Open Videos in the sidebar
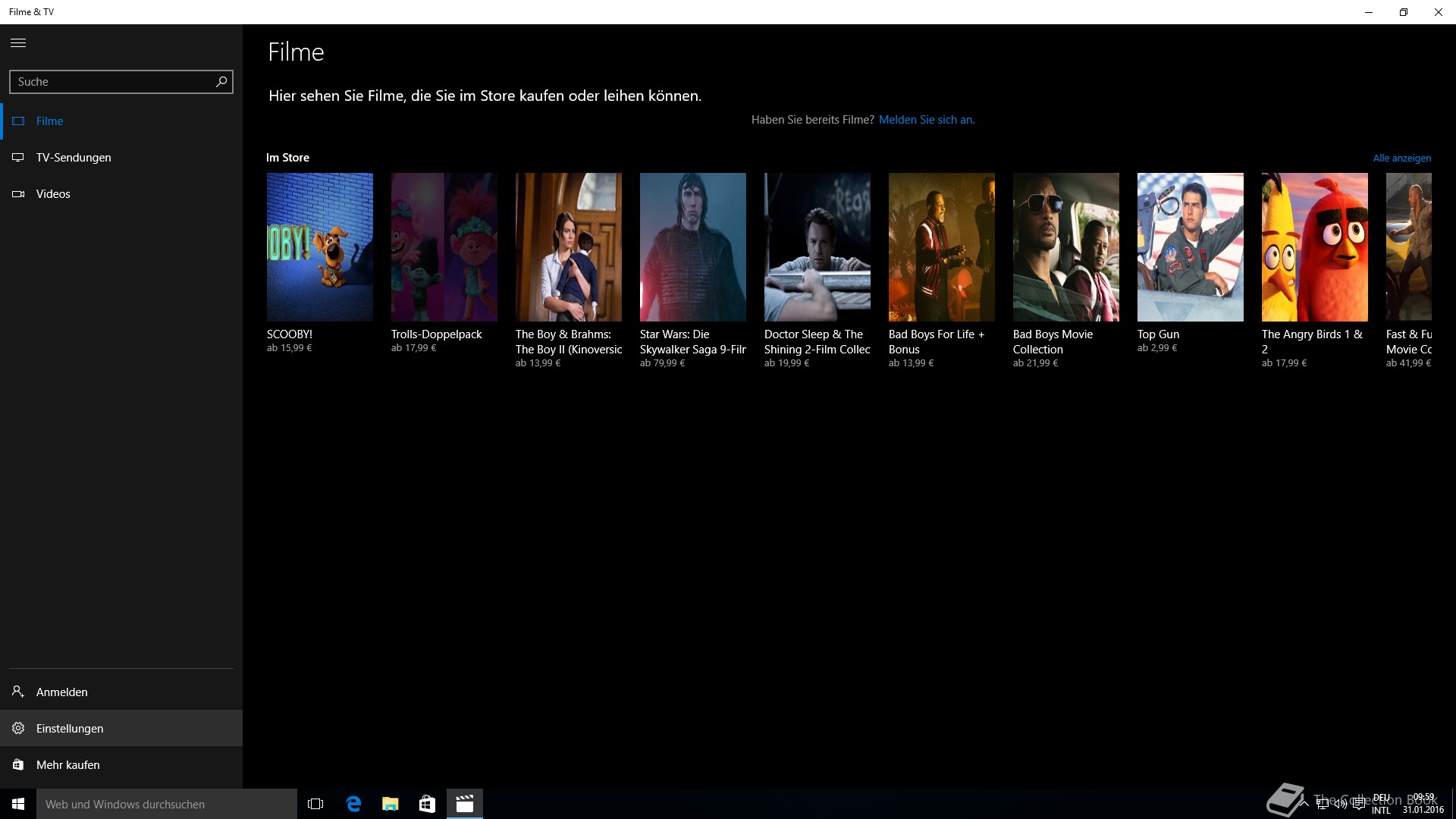 point(121,194)
